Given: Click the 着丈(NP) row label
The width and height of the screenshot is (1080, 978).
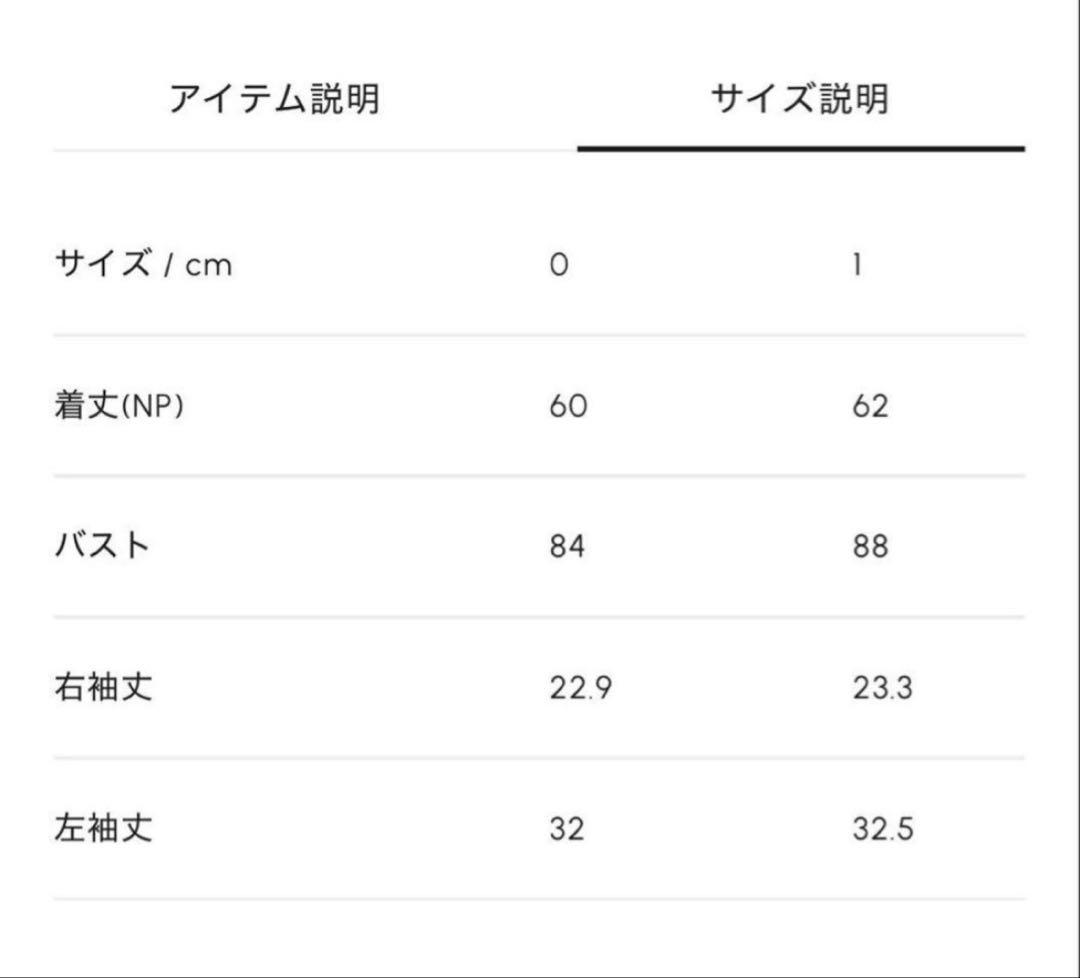Looking at the screenshot, I should tap(120, 404).
